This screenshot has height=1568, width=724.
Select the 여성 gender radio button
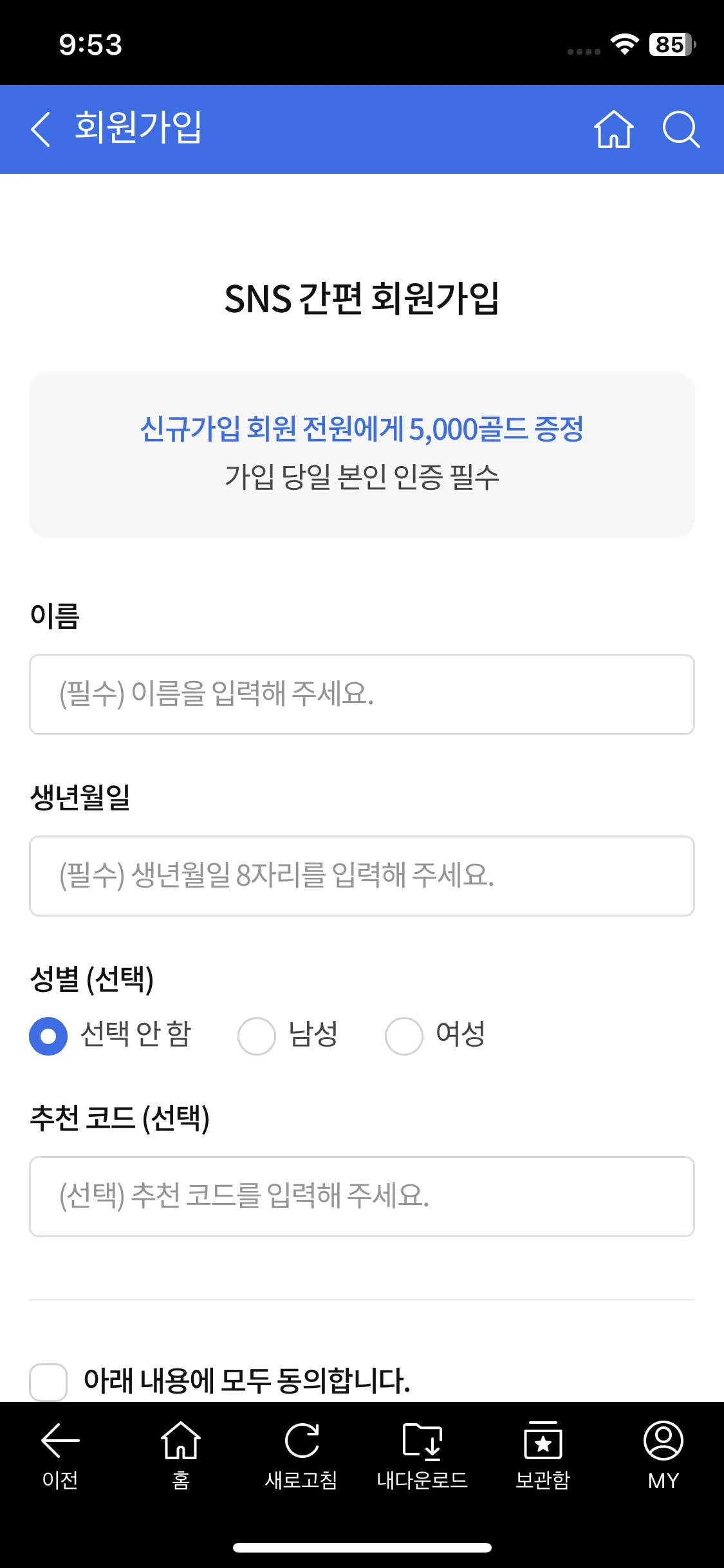click(x=404, y=1036)
